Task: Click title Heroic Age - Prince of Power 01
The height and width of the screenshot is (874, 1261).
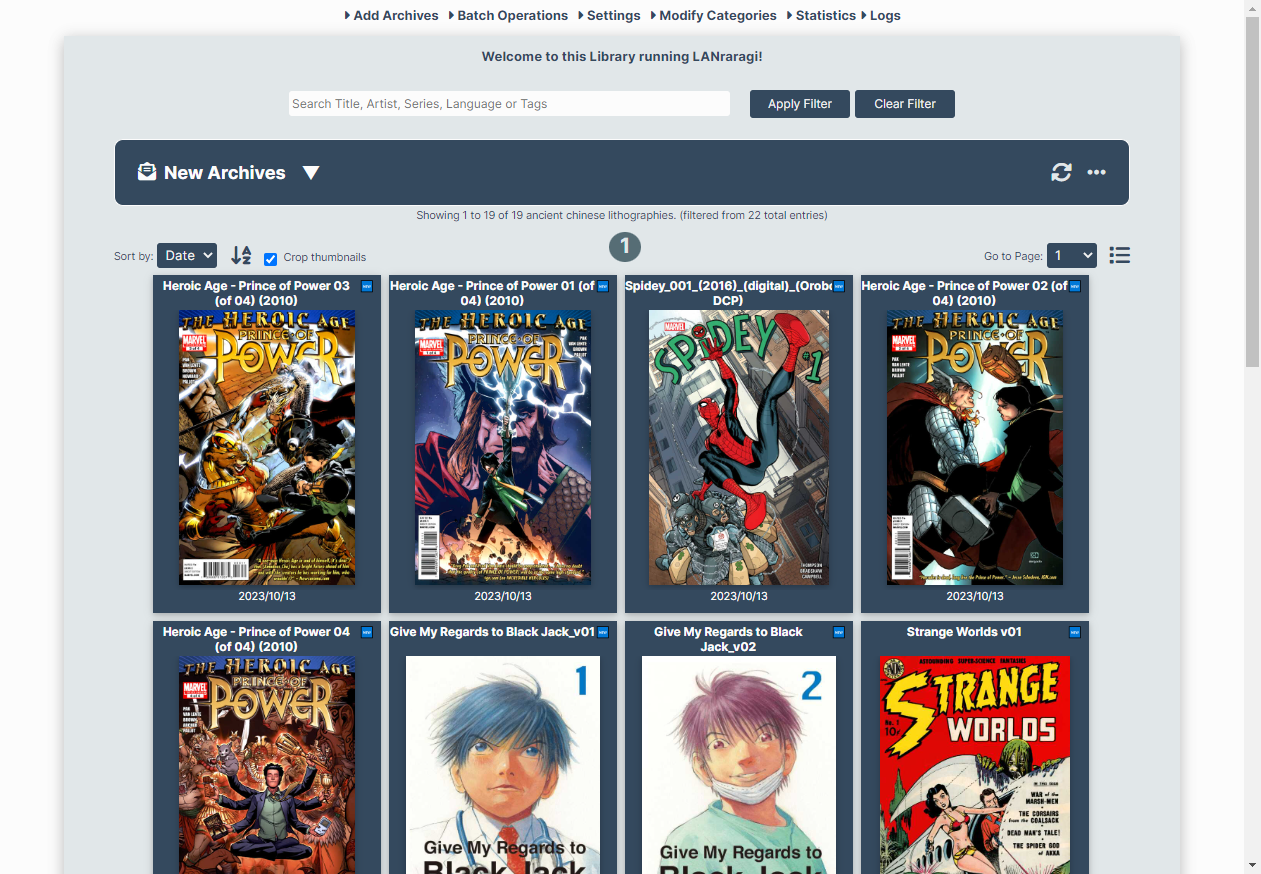Action: coord(492,293)
